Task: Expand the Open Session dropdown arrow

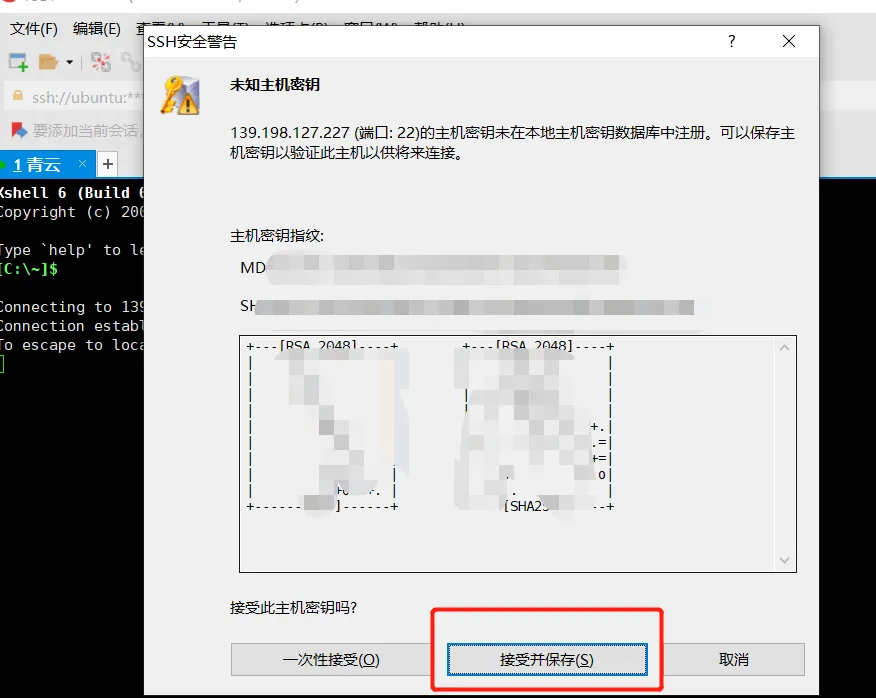Action: point(69,62)
